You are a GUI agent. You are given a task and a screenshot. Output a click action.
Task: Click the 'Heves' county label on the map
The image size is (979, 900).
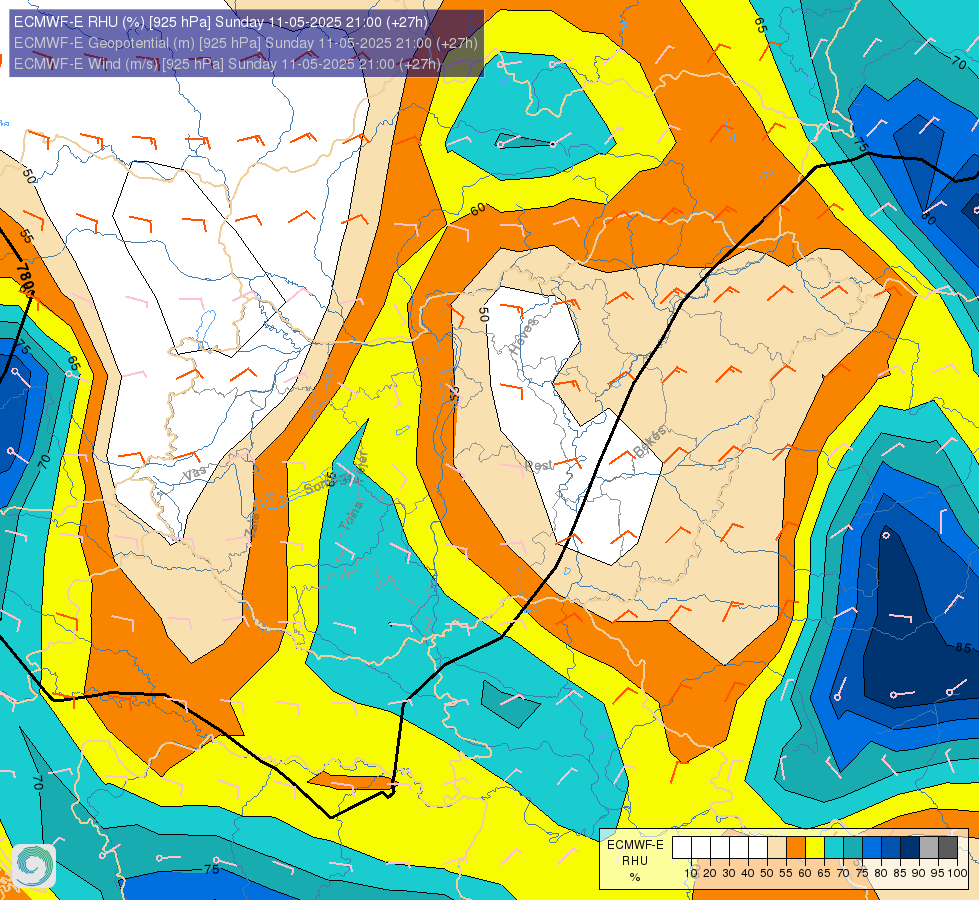tap(523, 336)
